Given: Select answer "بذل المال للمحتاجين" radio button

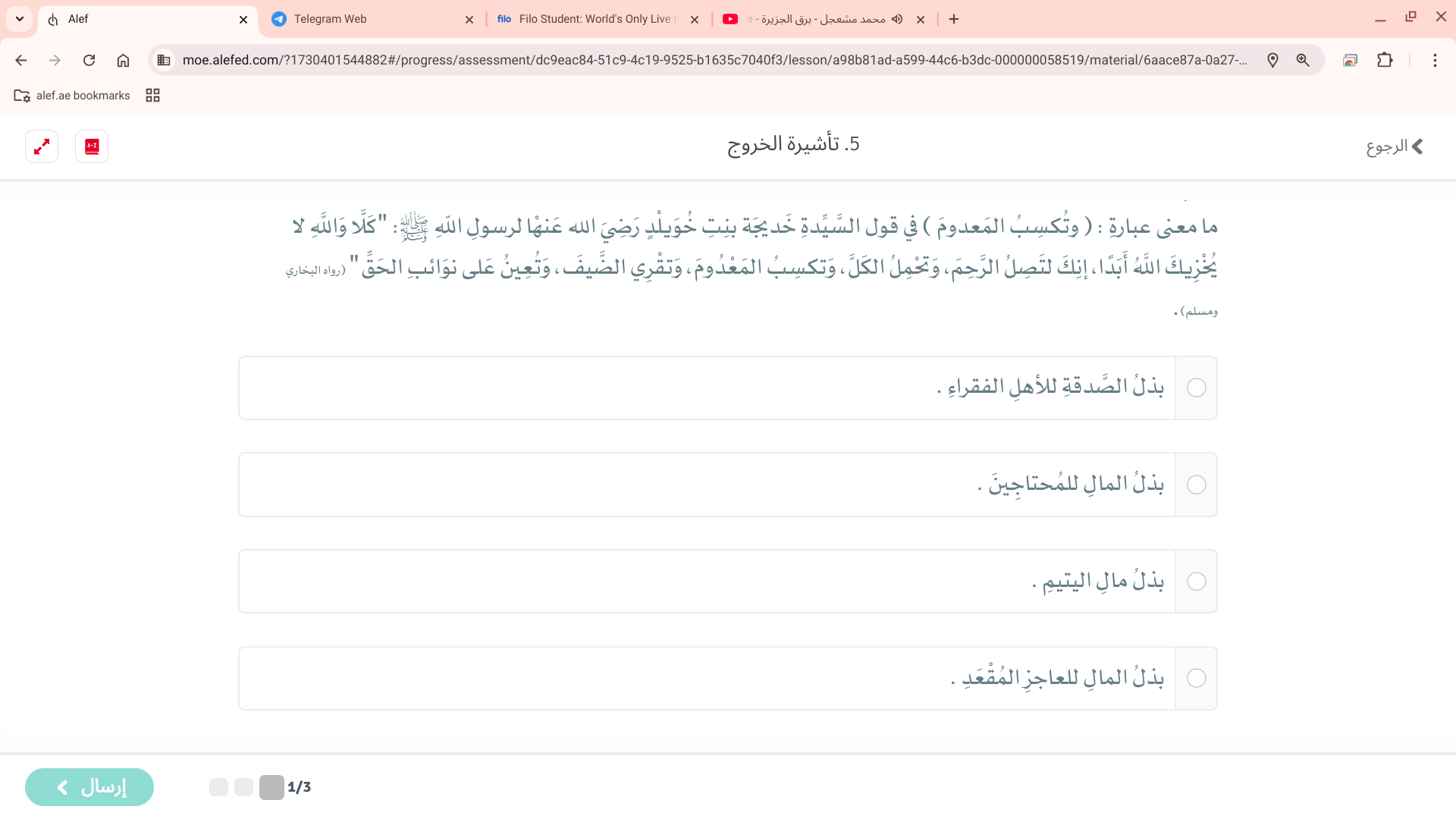Looking at the screenshot, I should [x=1196, y=485].
